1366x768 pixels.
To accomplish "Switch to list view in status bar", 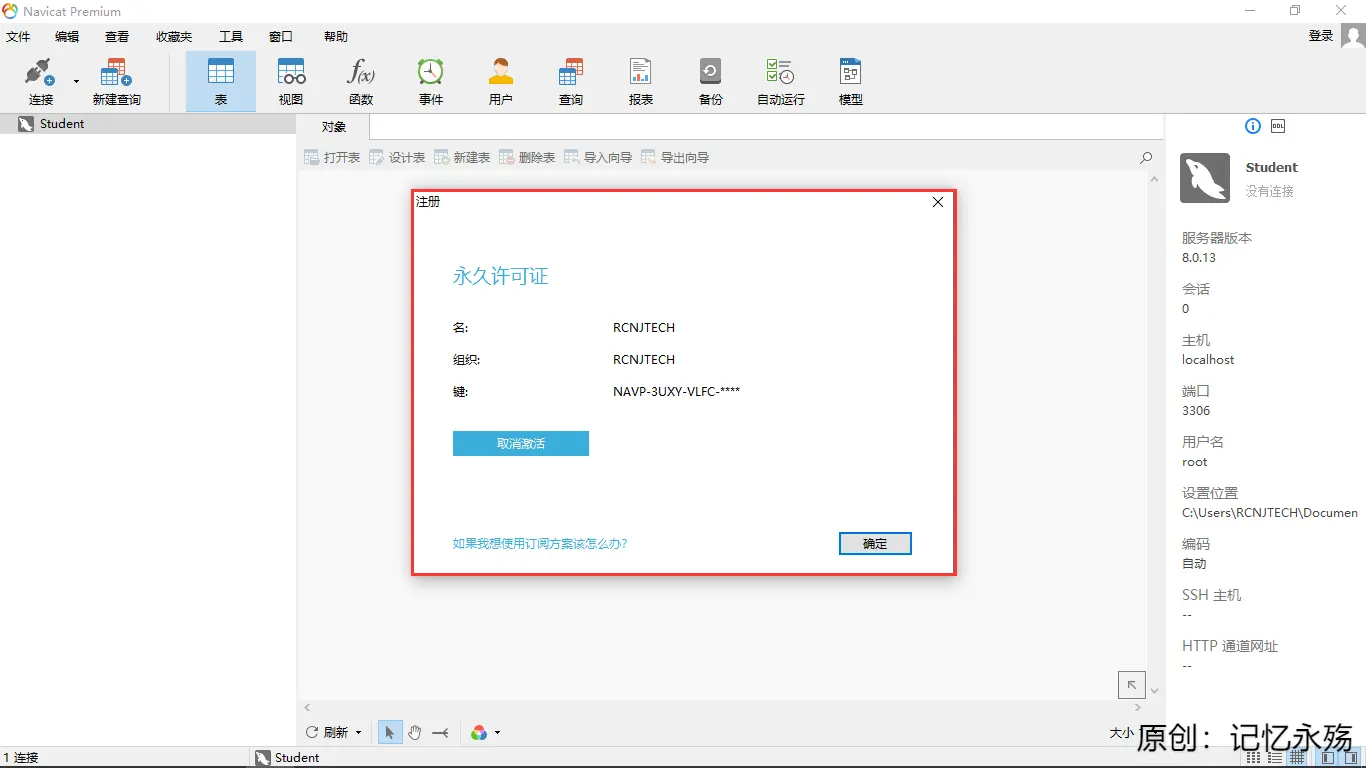I will [1276, 759].
